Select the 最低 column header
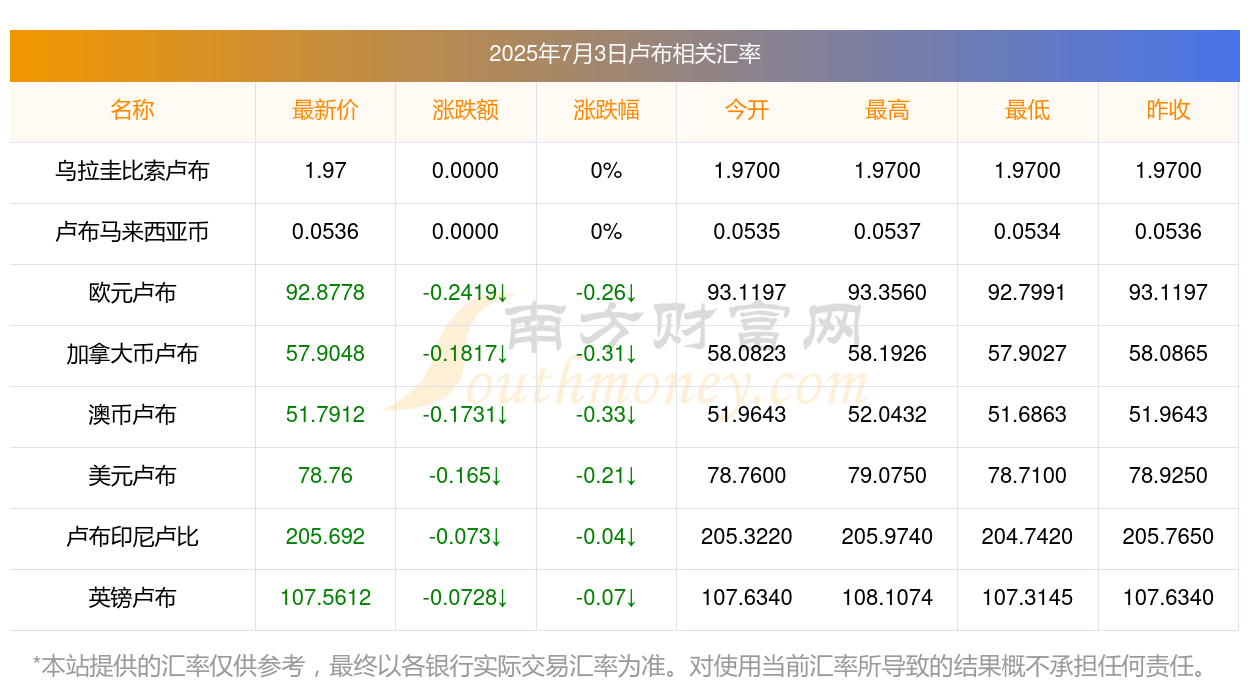This screenshot has width=1250, height=698. point(1028,110)
